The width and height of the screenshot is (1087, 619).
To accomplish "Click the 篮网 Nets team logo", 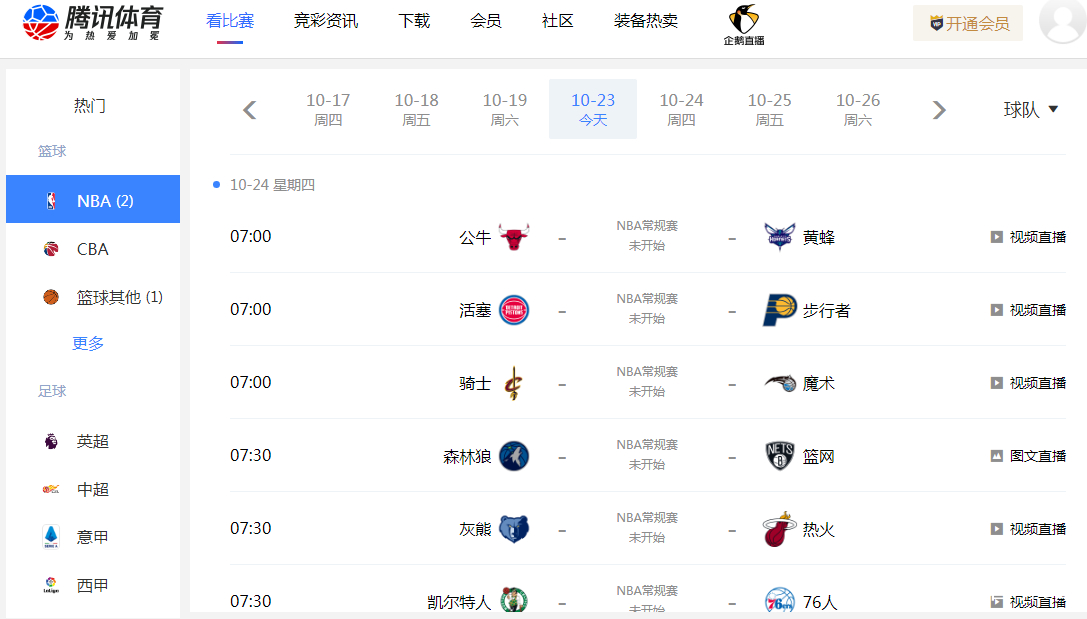I will click(x=780, y=456).
